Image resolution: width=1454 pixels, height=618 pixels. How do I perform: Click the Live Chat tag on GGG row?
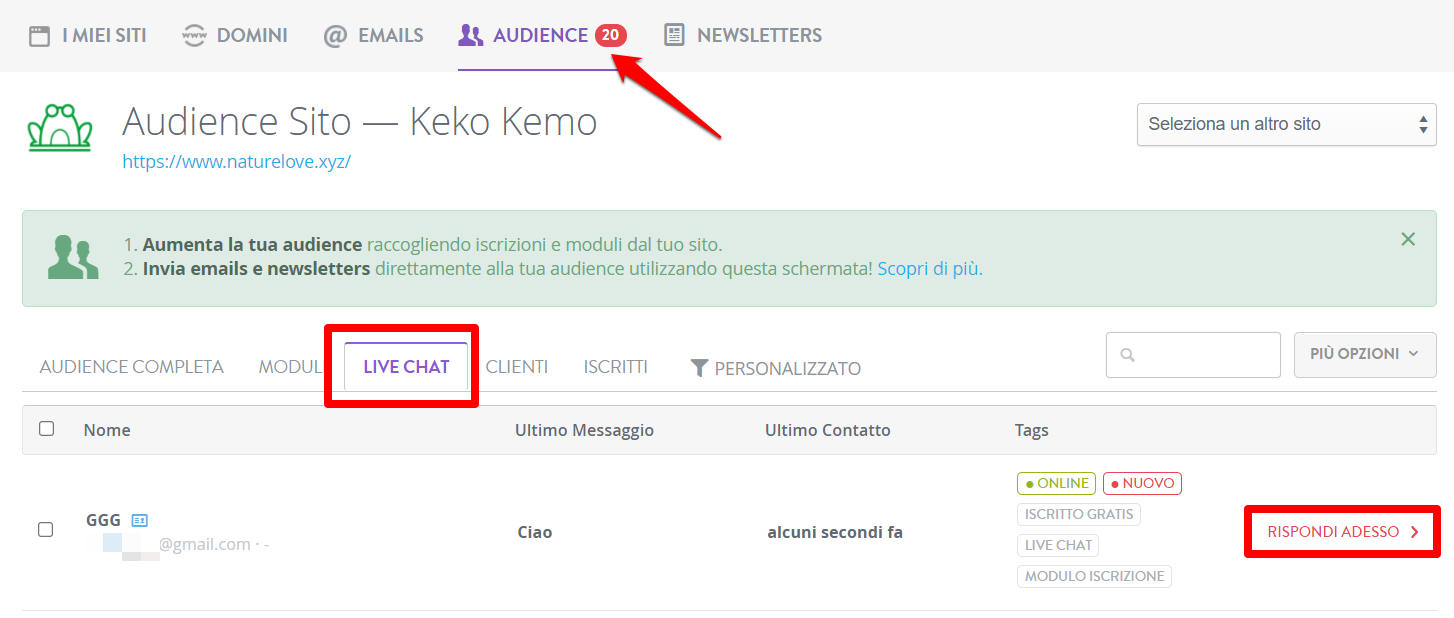point(1058,545)
